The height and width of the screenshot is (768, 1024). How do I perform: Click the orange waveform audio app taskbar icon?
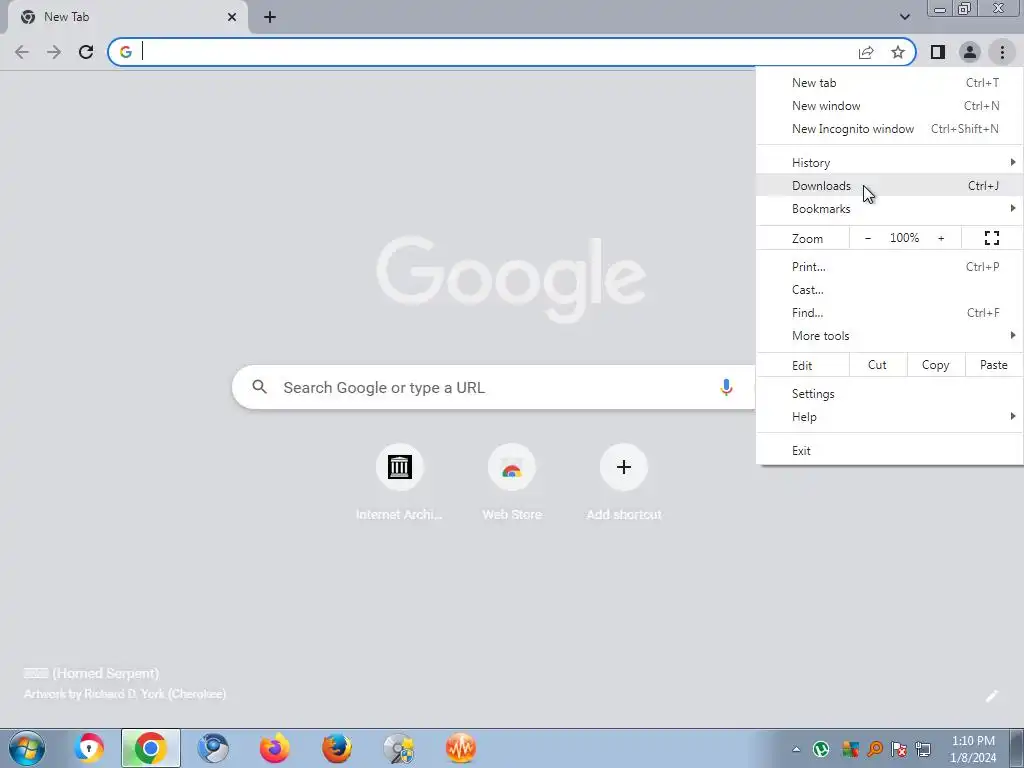[x=460, y=748]
